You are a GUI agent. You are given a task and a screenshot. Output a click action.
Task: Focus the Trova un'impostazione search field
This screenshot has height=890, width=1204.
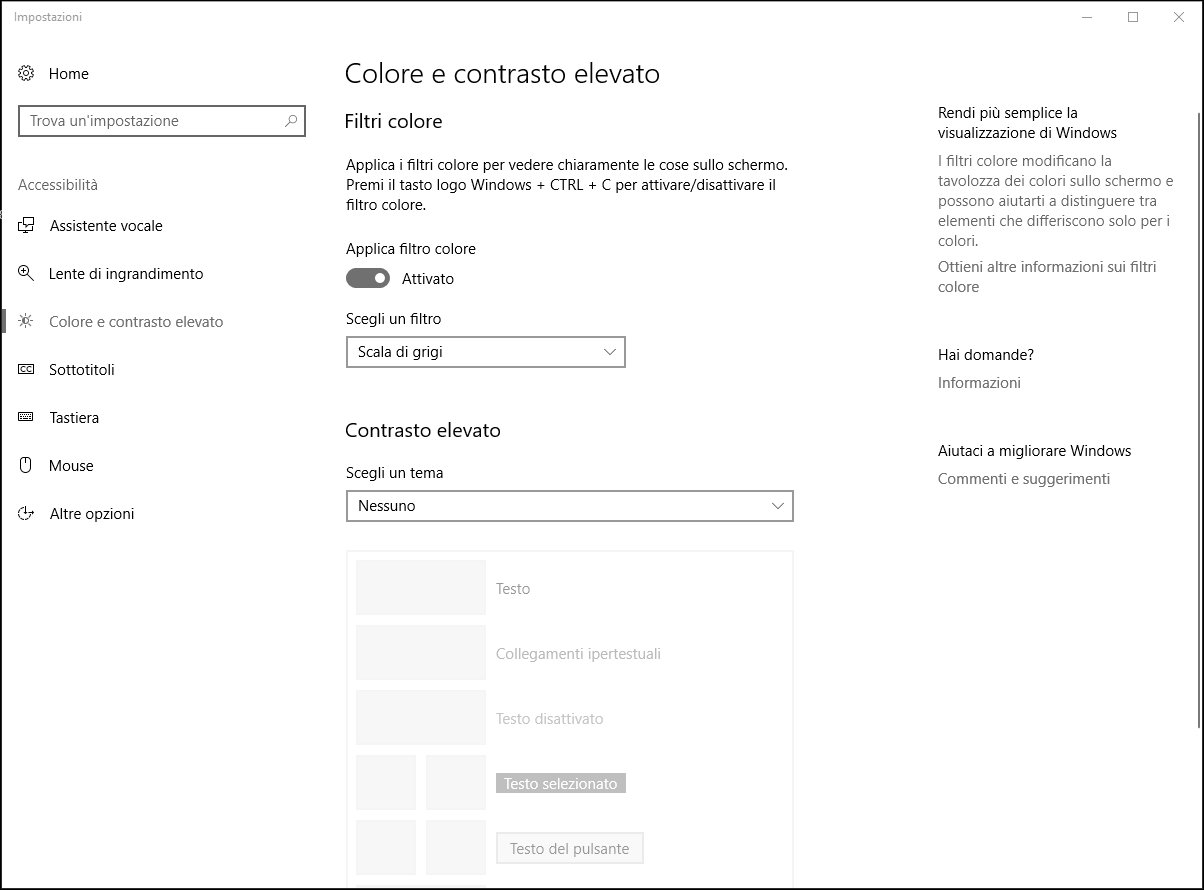click(x=150, y=121)
